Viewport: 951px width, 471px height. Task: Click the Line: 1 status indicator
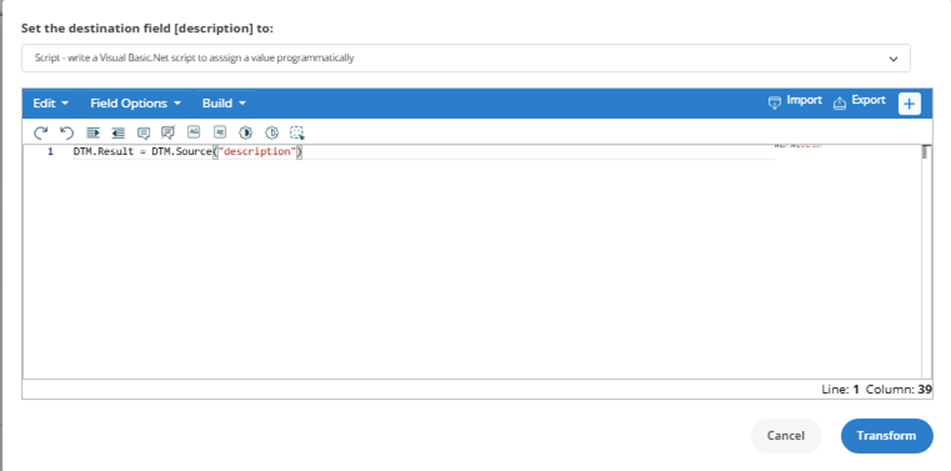[x=841, y=390]
